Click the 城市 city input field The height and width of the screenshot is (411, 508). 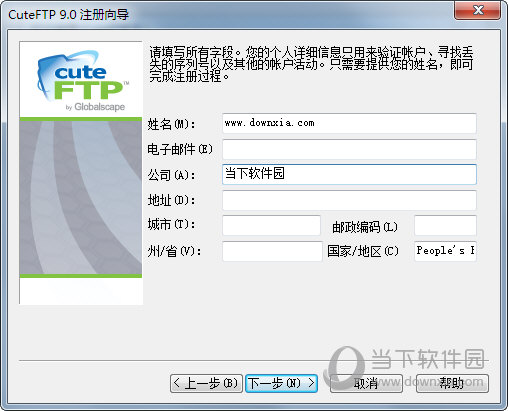[271, 225]
